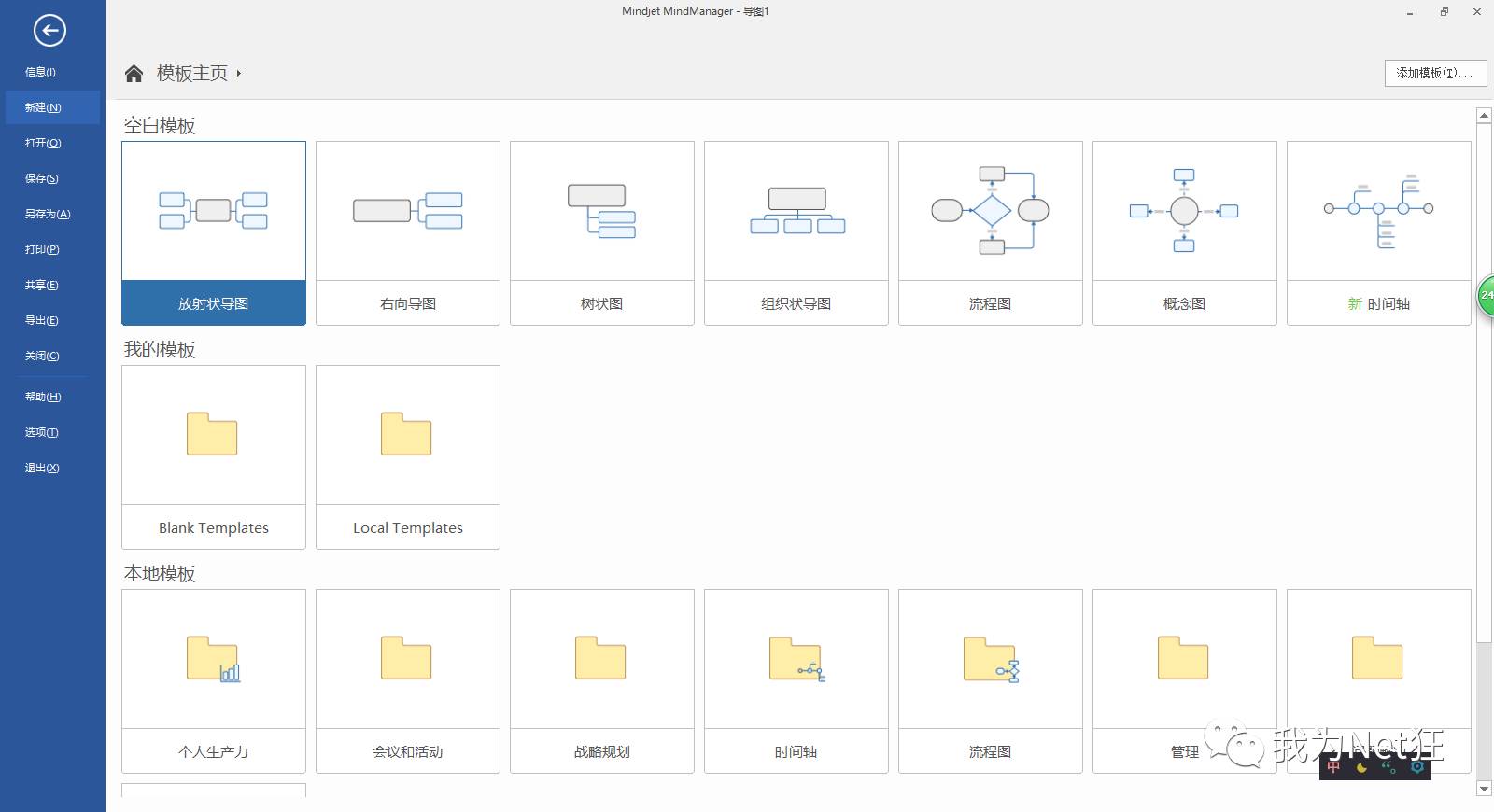Click the 模板主页 breadcrumb text
The width and height of the screenshot is (1494, 812).
click(192, 73)
